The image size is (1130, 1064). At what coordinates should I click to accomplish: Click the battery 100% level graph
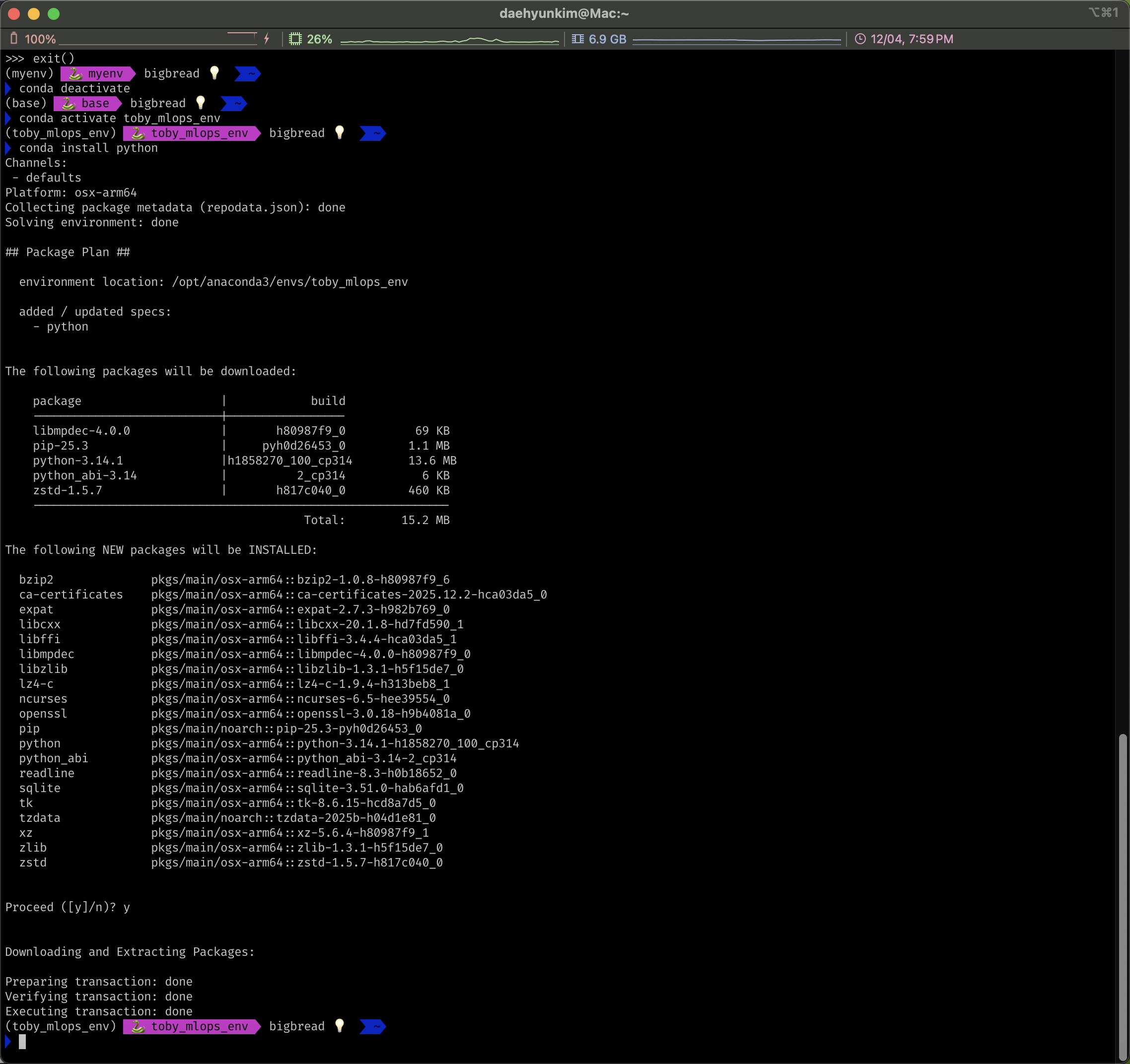click(x=157, y=40)
